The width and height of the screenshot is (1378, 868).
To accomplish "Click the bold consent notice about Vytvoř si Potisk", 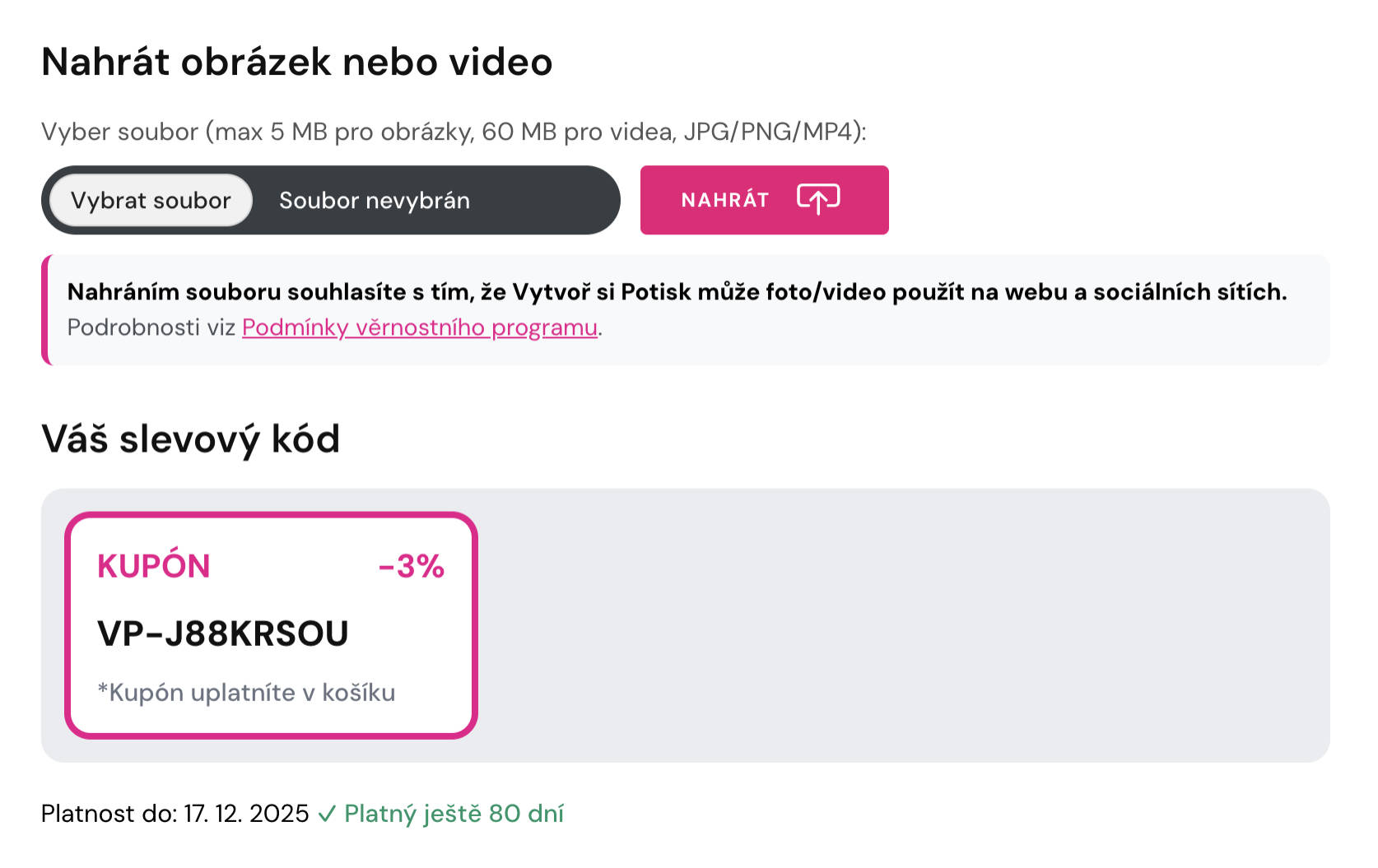I will coord(677,292).
